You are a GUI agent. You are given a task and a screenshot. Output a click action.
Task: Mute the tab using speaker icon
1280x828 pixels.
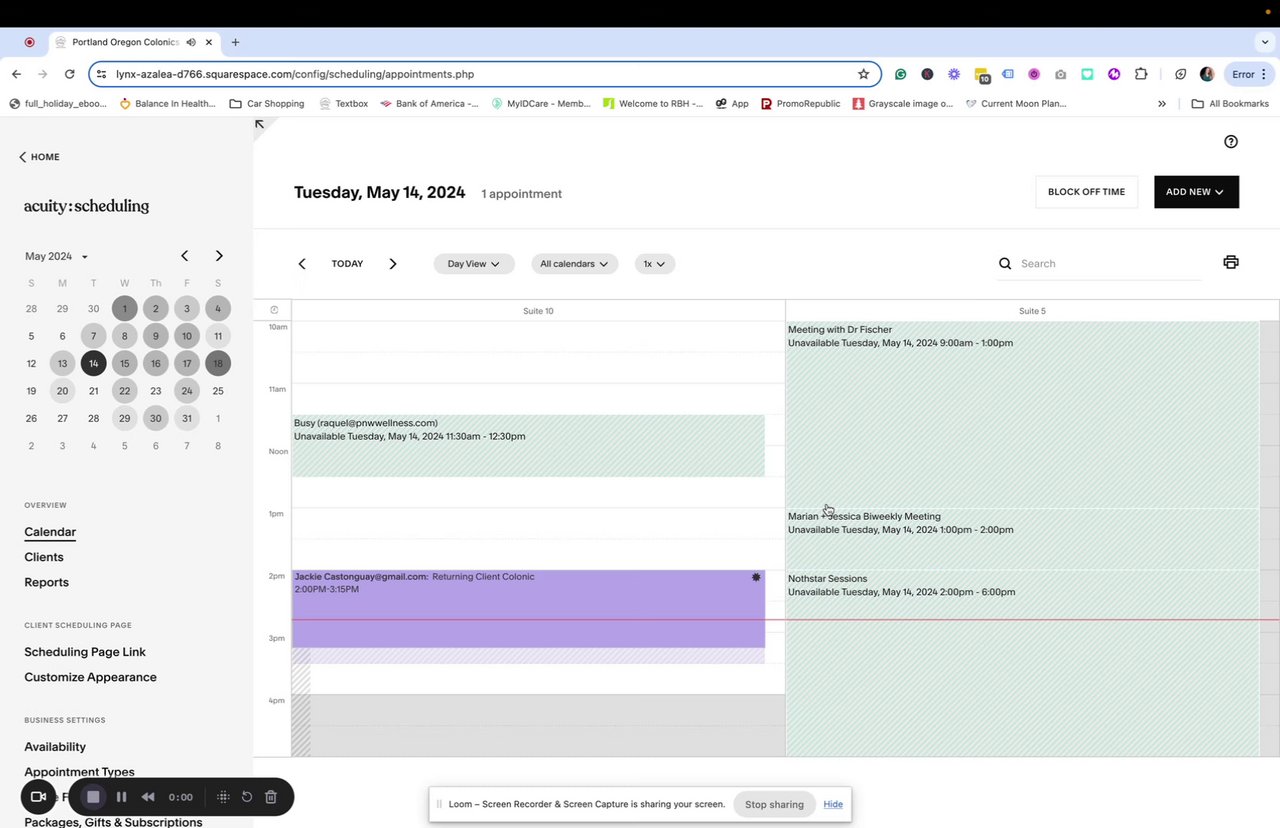[190, 42]
